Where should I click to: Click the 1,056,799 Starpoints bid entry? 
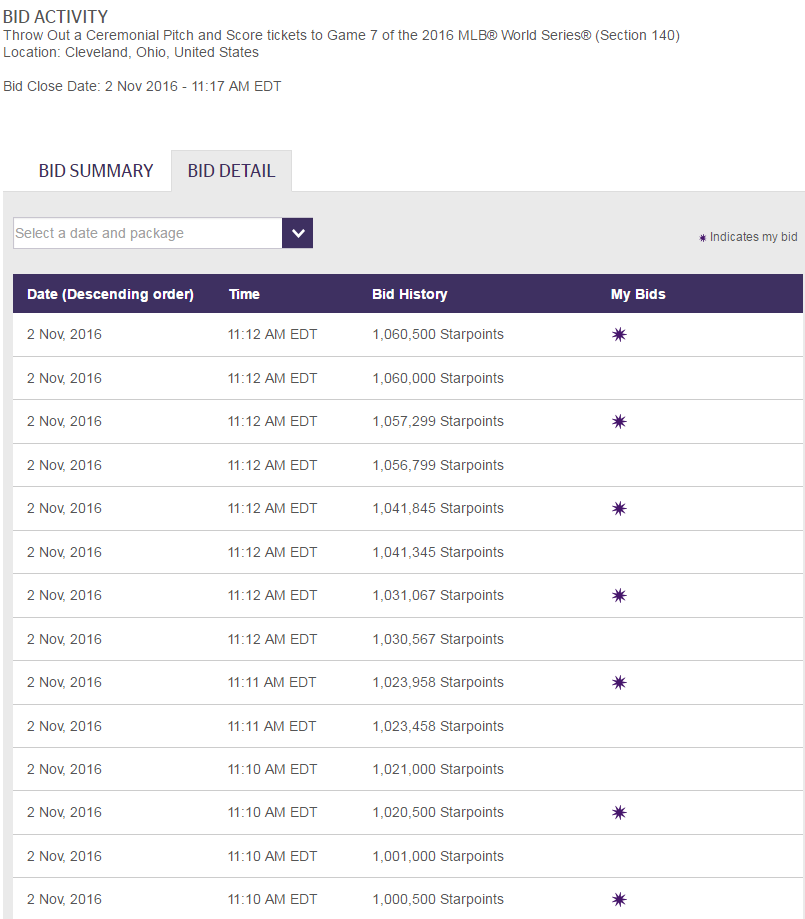point(438,465)
